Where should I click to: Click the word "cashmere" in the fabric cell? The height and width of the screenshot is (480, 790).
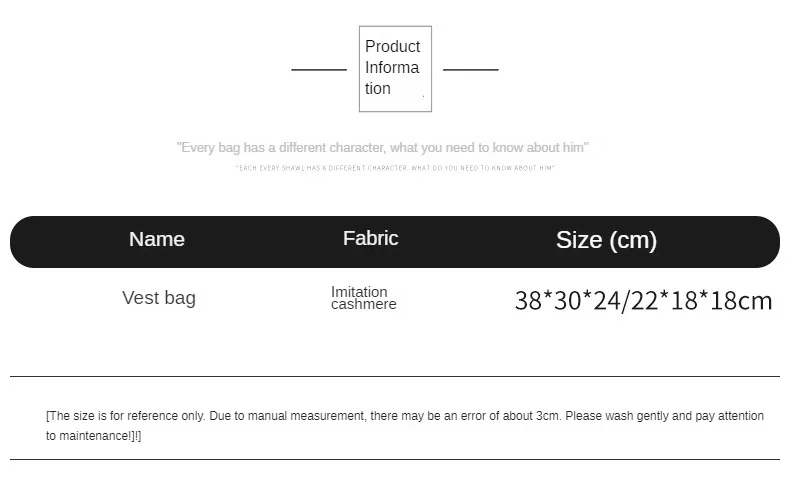[x=364, y=304]
